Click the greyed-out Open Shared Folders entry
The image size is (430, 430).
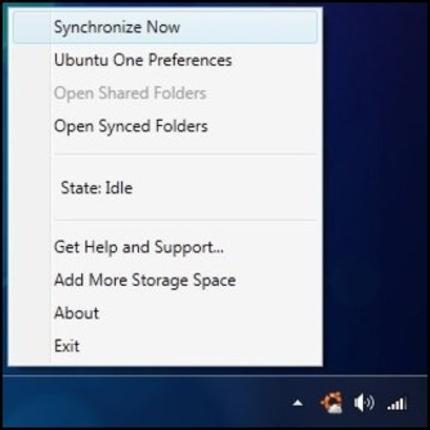[130, 93]
